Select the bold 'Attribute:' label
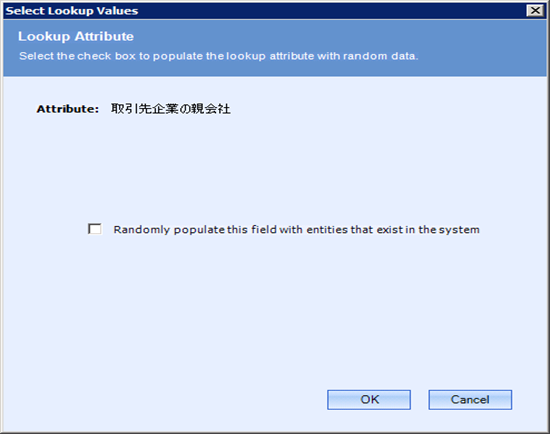 click(x=68, y=109)
